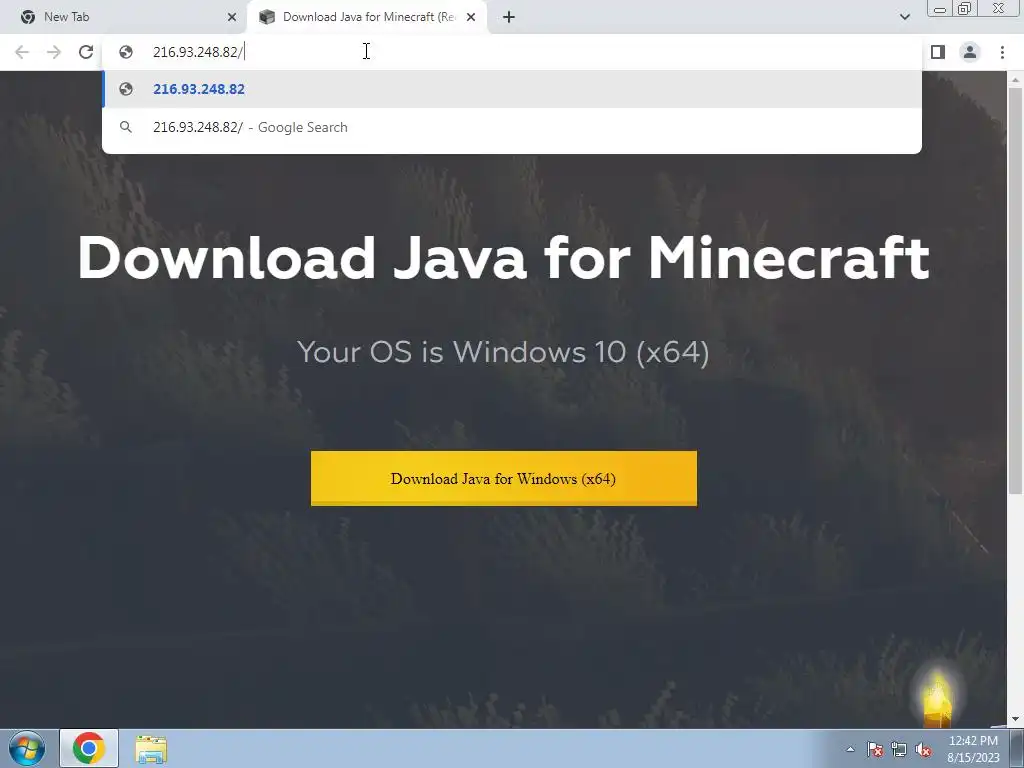Minimize the Chrome window
Viewport: 1024px width, 768px height.
(940, 9)
